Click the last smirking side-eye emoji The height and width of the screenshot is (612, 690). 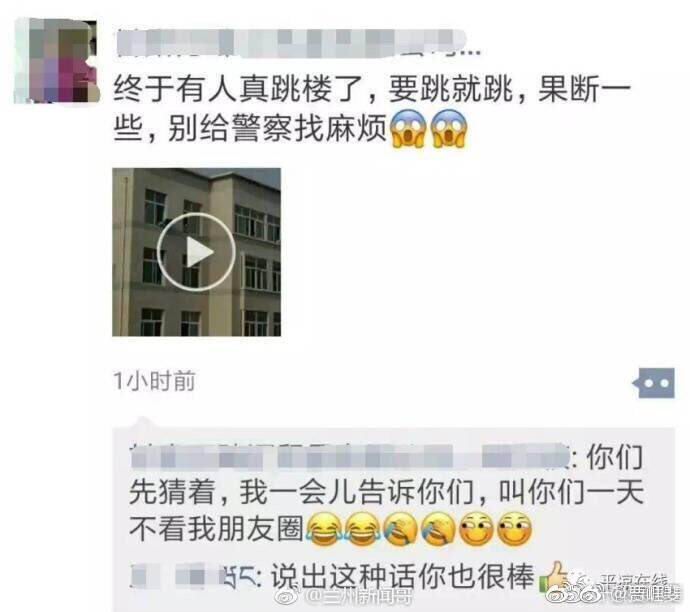(514, 529)
